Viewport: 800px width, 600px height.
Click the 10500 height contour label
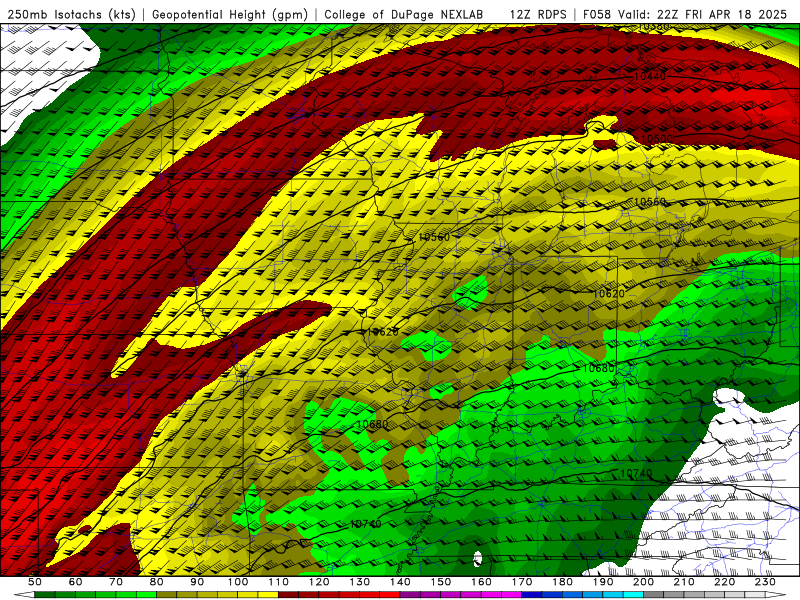point(657,139)
